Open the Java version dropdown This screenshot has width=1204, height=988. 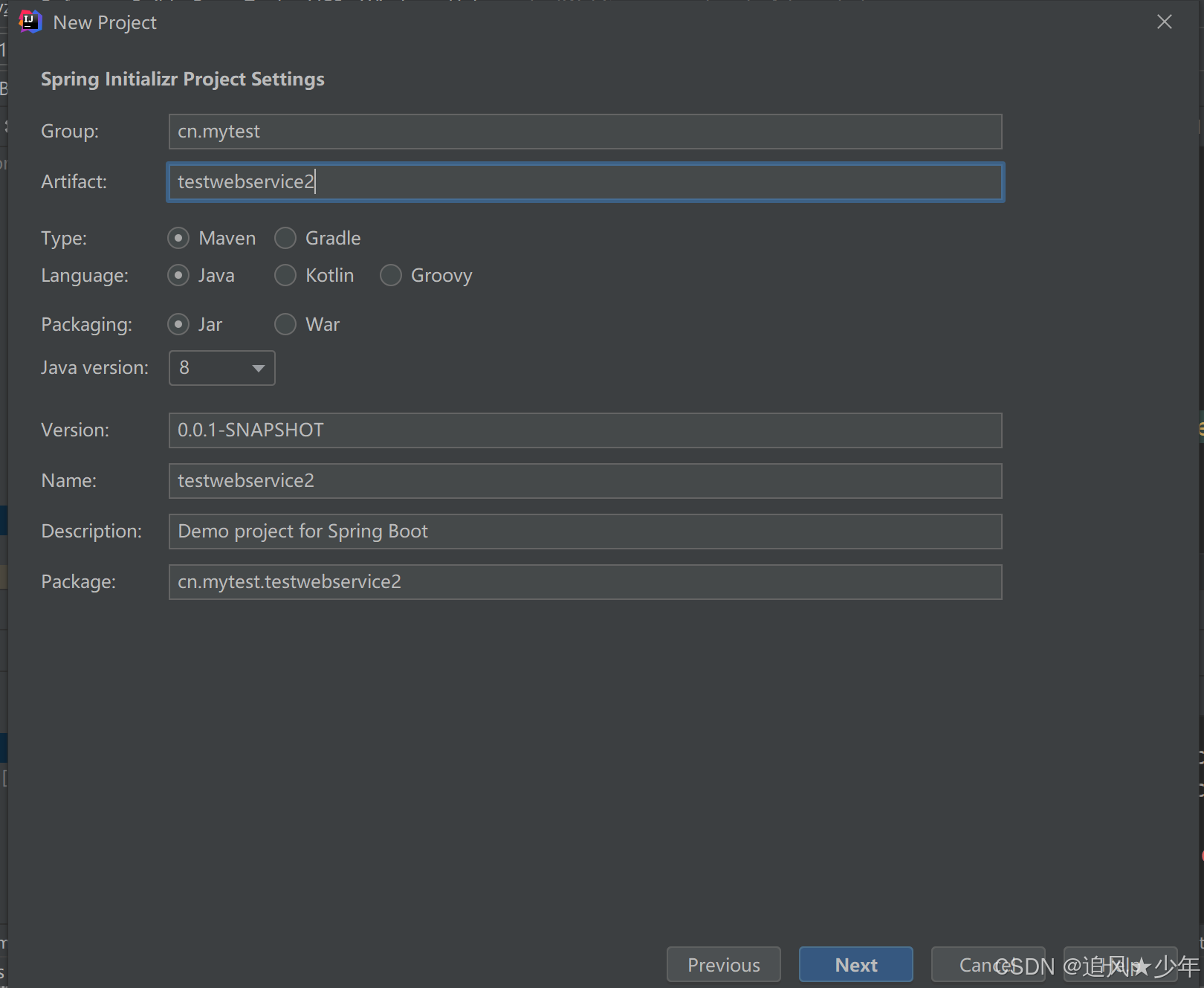tap(222, 368)
